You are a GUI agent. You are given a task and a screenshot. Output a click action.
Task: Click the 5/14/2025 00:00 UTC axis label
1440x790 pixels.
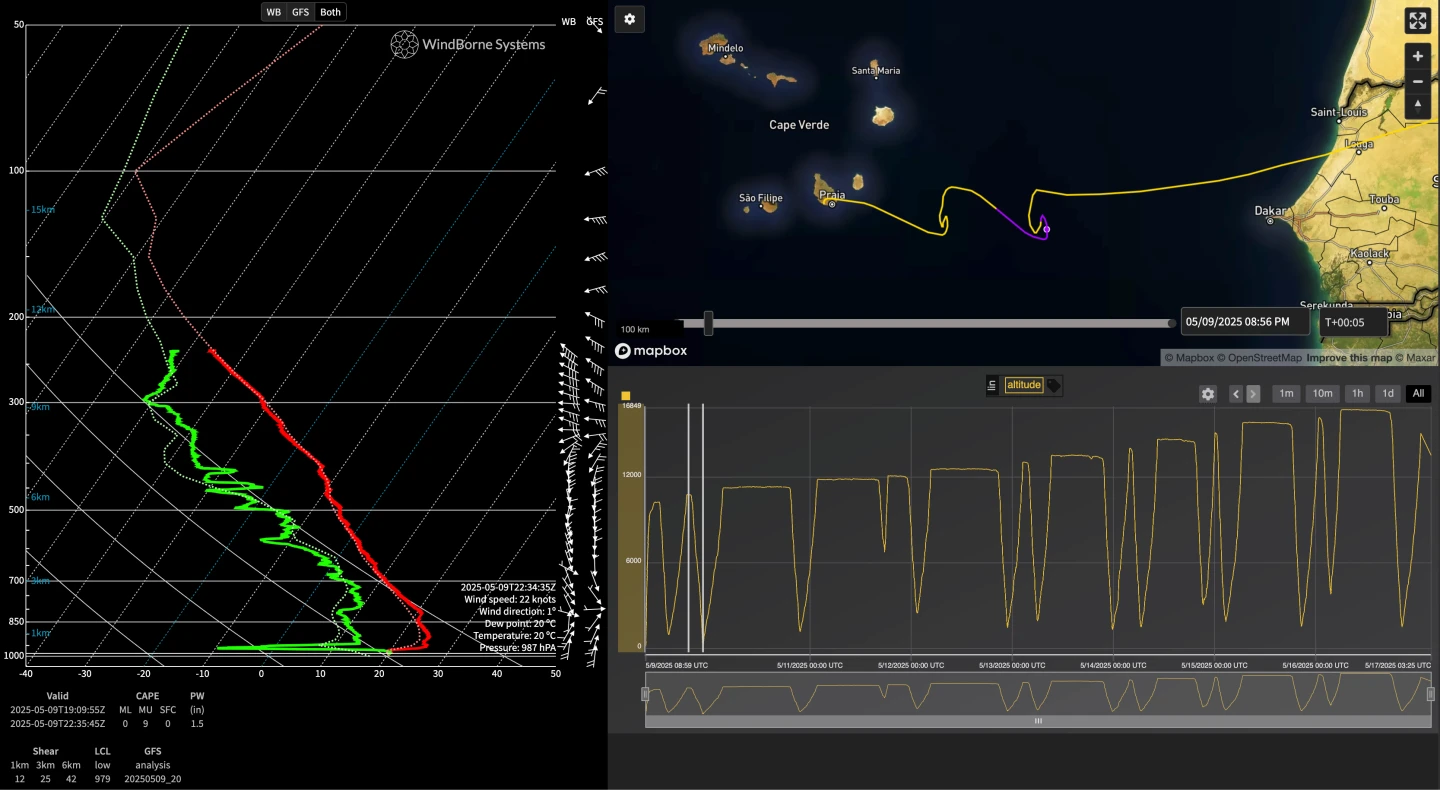[1112, 665]
